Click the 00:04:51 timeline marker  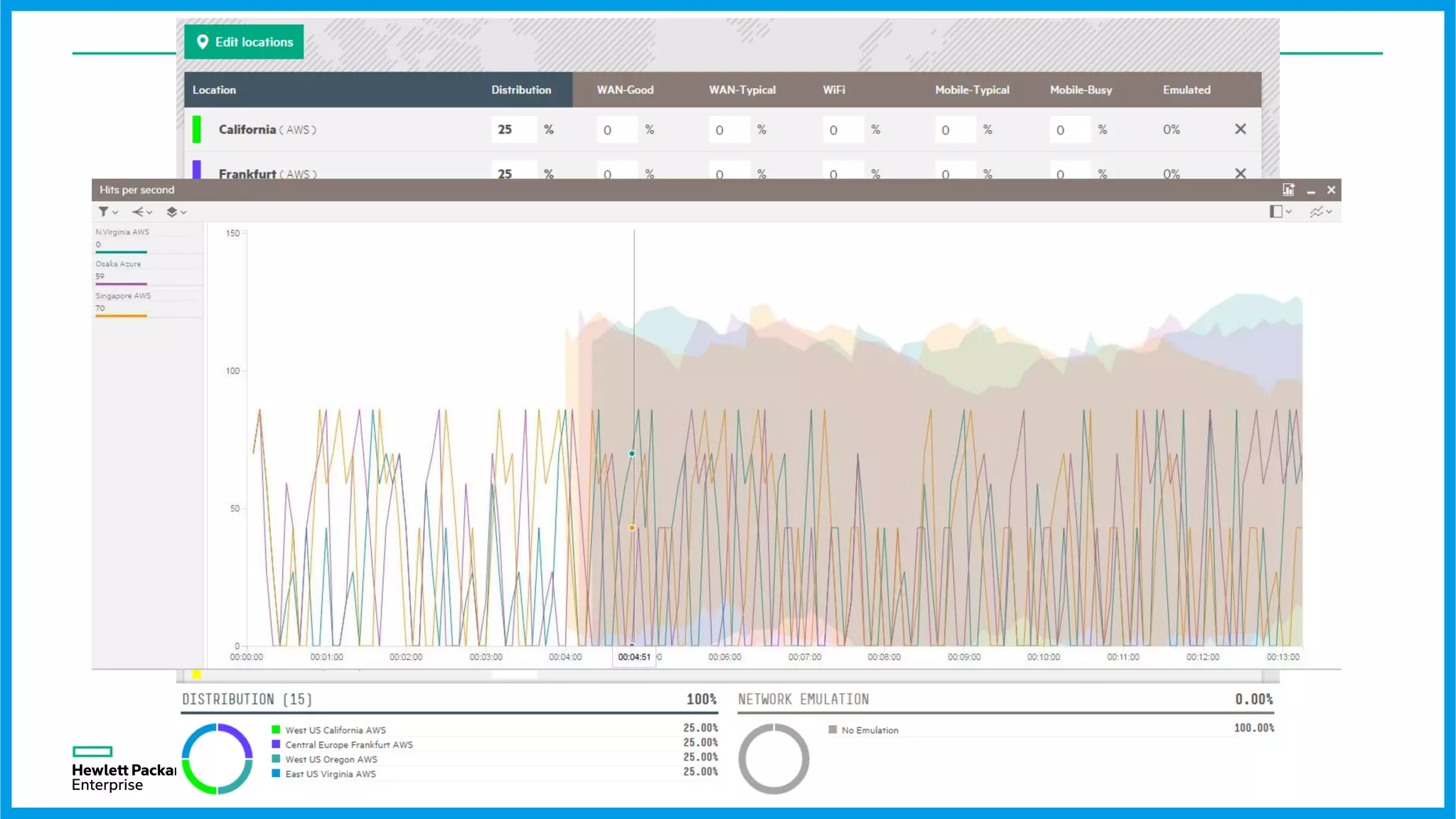point(634,657)
